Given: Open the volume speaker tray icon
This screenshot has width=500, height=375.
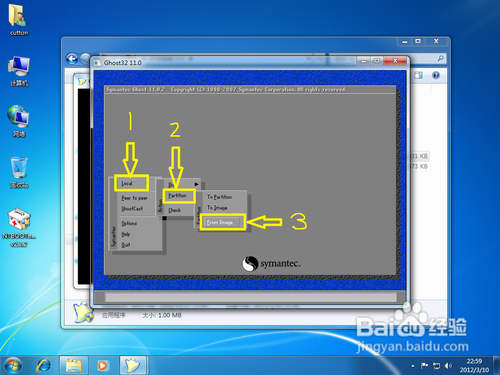Looking at the screenshot, I should [x=448, y=366].
